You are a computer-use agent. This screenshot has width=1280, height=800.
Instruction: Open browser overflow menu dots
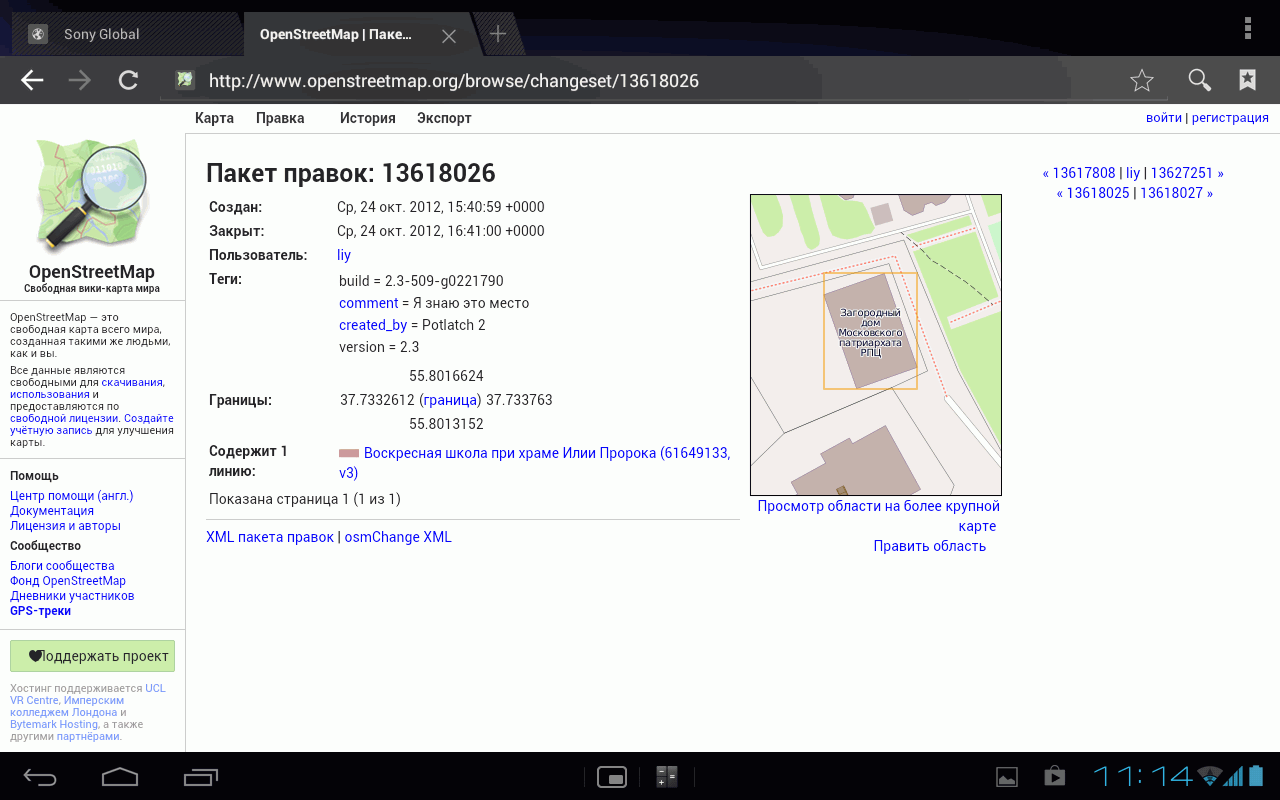1248,28
